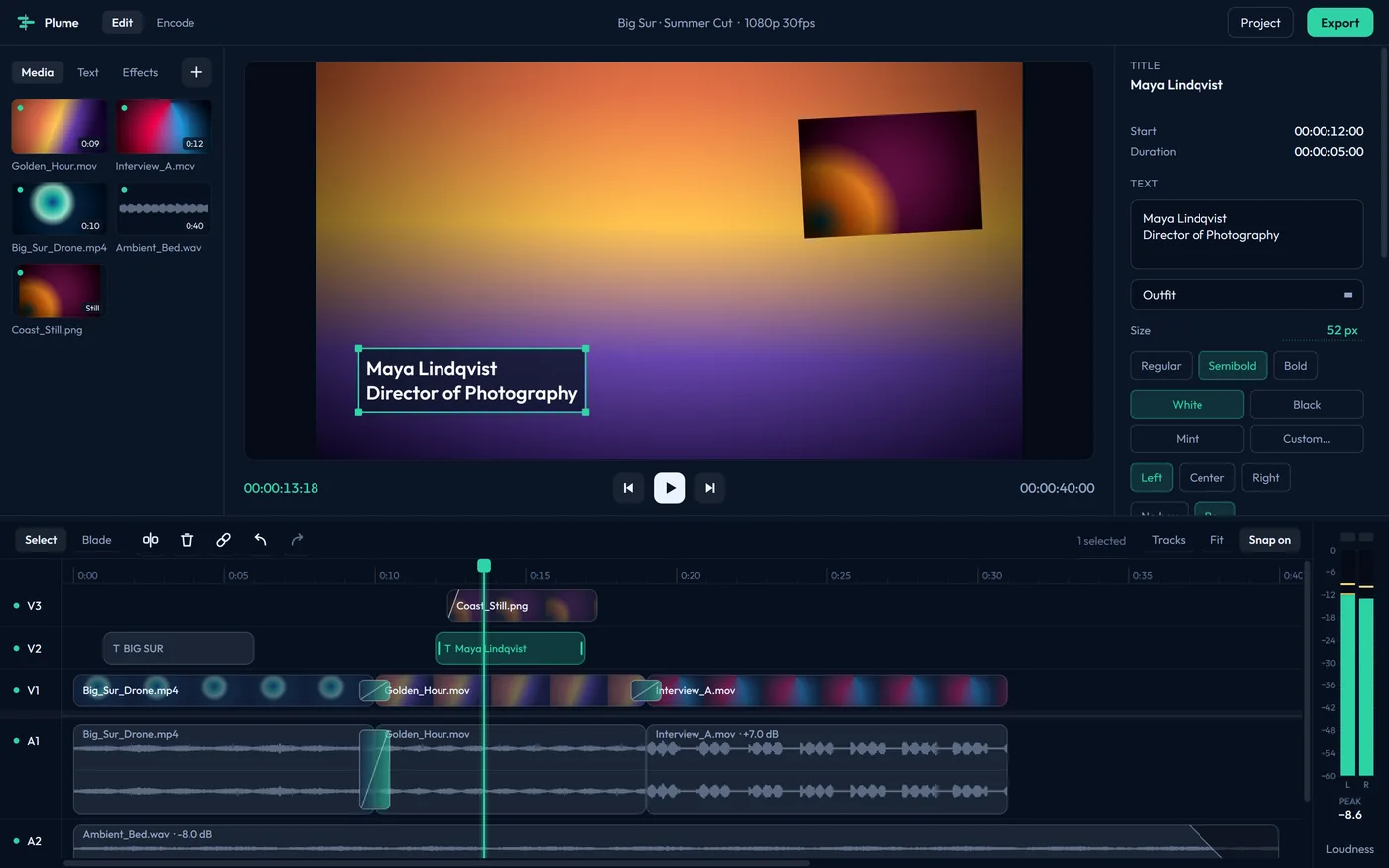Screen dimensions: 1389x868
Task: Align title text to Center
Action: [1206, 478]
